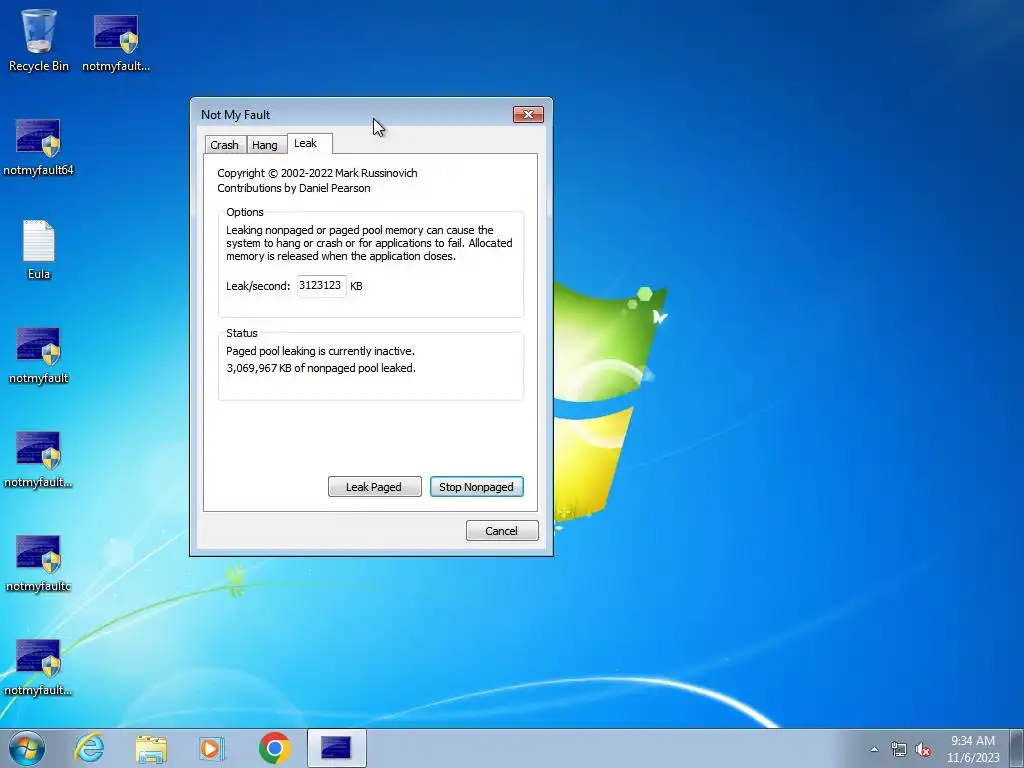This screenshot has height=768, width=1024.
Task: Click the Copyright 2002-2022 Mark Russinovich line
Action: [317, 173]
